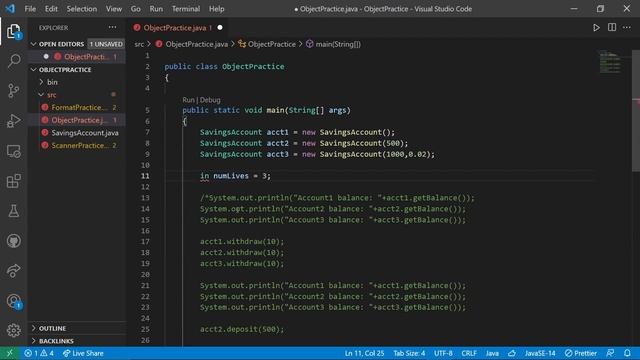The image size is (640, 360).
Task: Open editor More Actions ellipsis
Action: (627, 27)
